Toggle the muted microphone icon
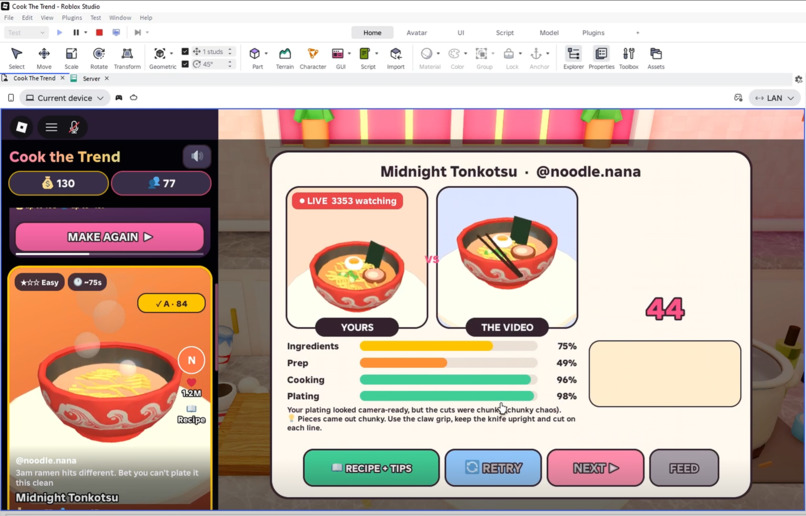The width and height of the screenshot is (806, 516). [x=74, y=127]
